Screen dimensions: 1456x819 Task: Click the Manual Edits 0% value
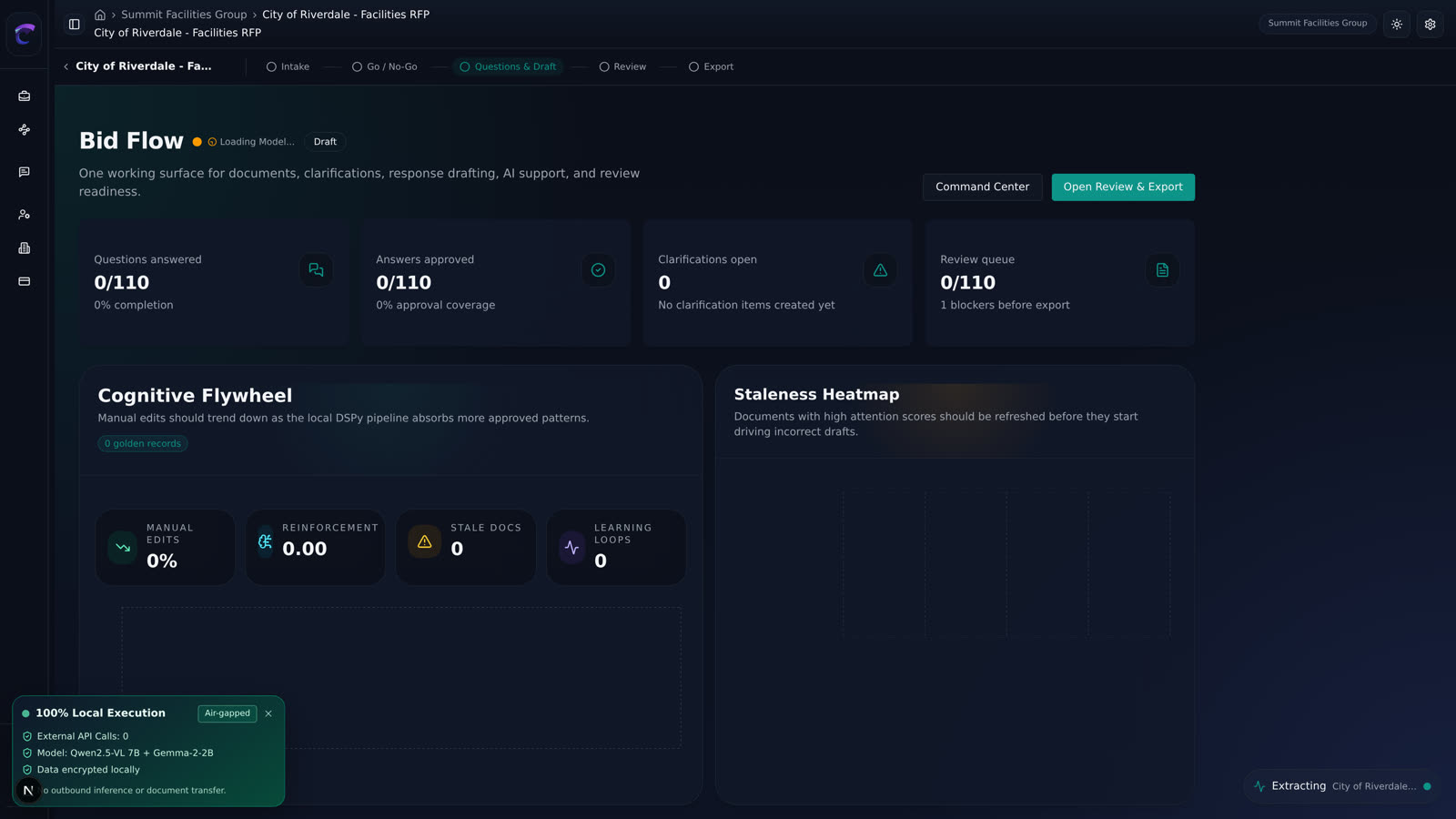tap(162, 561)
